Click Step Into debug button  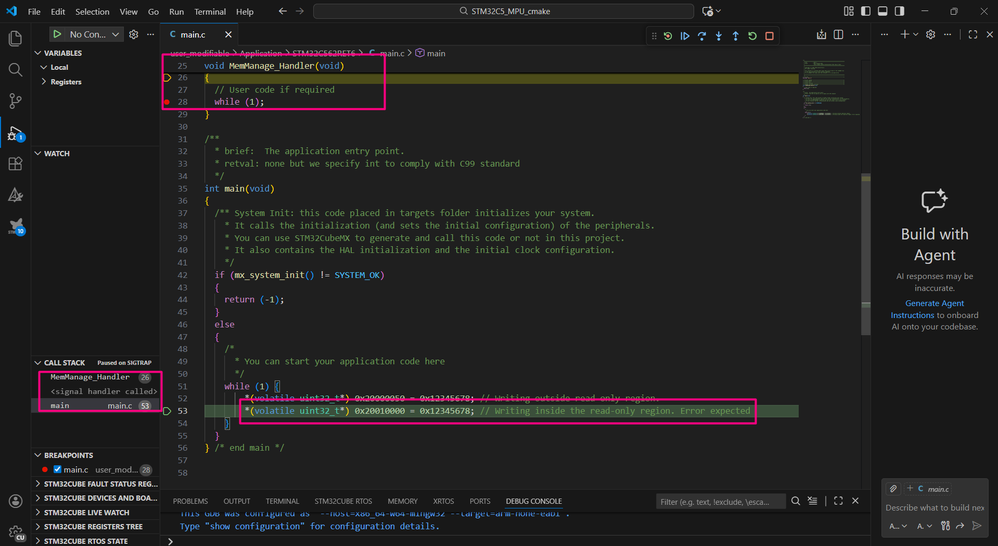coord(719,36)
